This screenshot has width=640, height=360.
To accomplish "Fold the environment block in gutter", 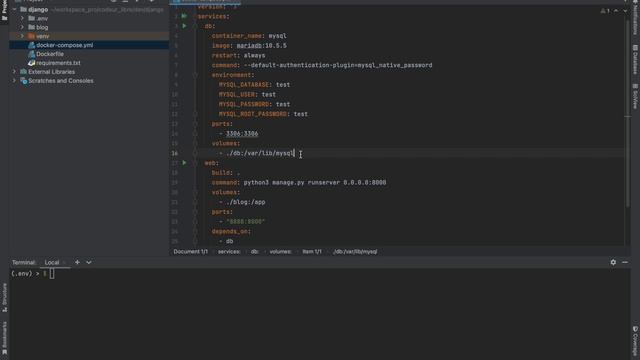I will tap(195, 75).
